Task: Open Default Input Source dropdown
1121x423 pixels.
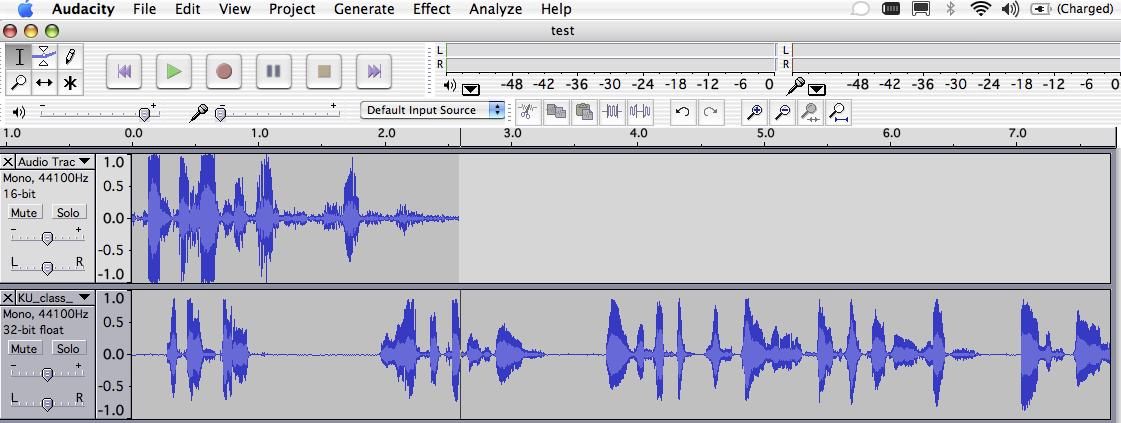Action: click(x=433, y=110)
